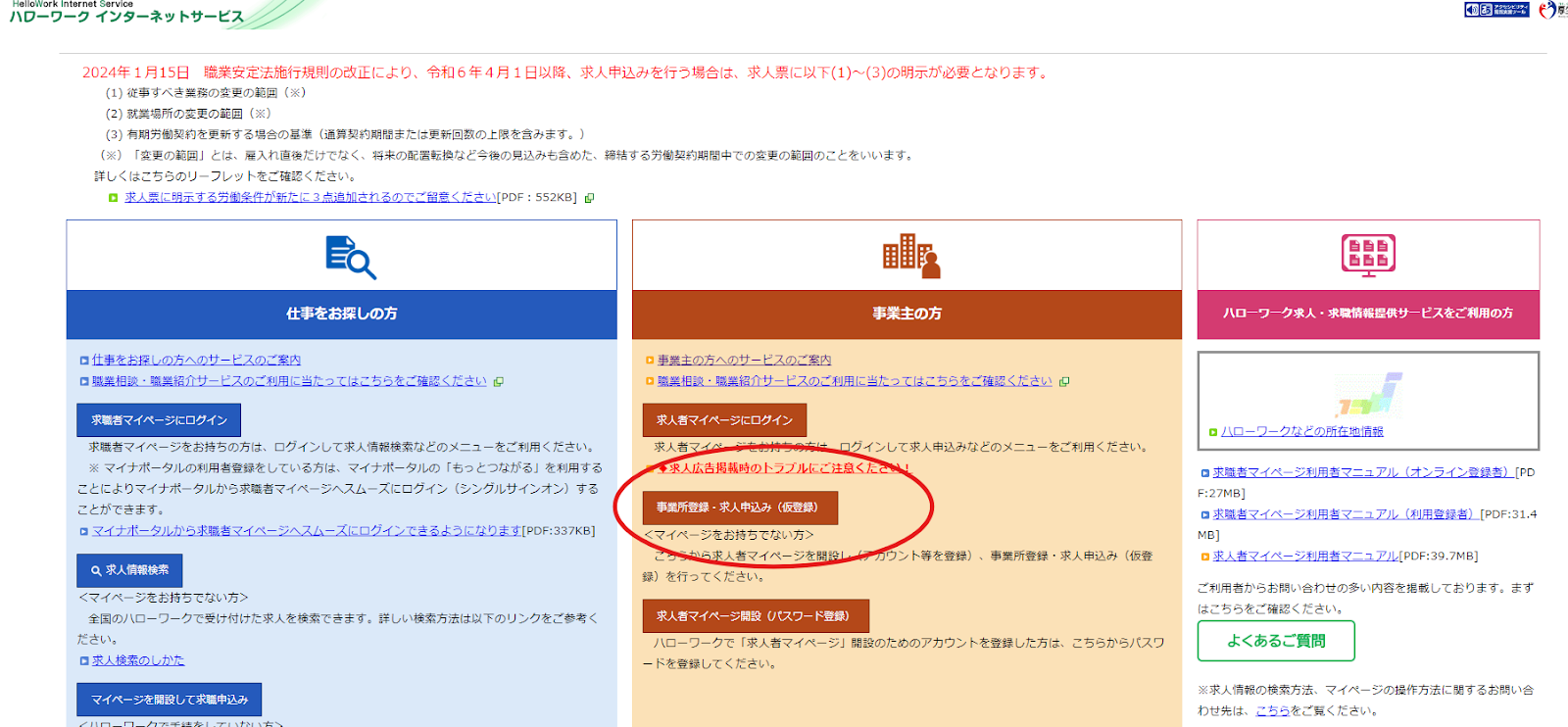Open the 事業主の方 orange header

[x=906, y=314]
